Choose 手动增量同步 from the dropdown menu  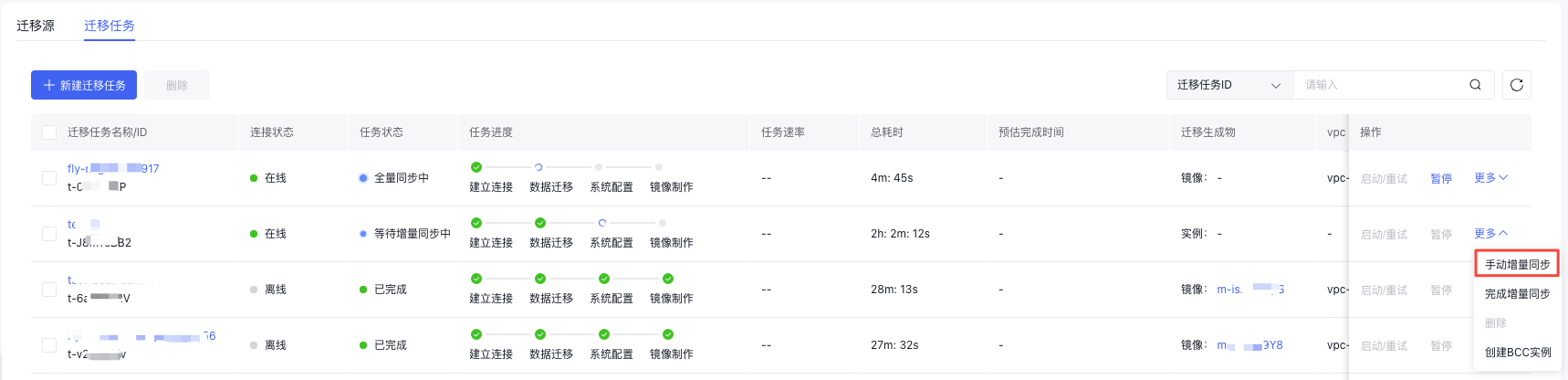pos(1517,265)
